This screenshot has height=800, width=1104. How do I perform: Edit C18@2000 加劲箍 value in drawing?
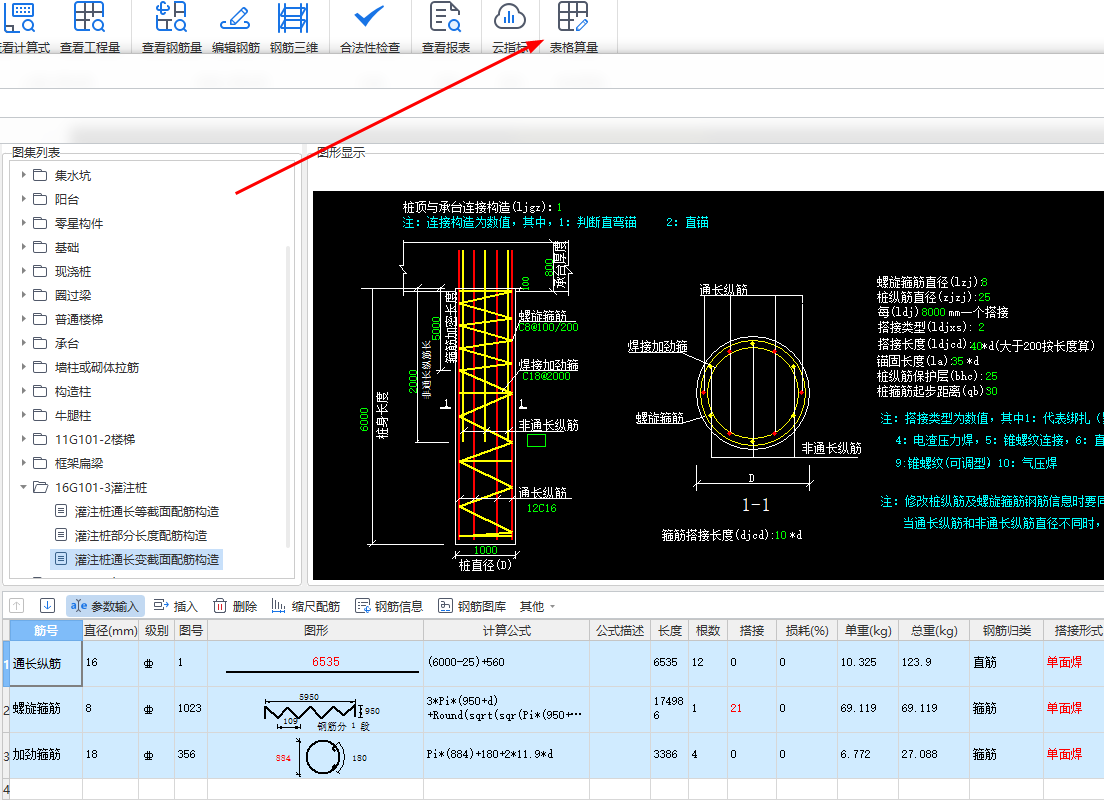tap(546, 377)
